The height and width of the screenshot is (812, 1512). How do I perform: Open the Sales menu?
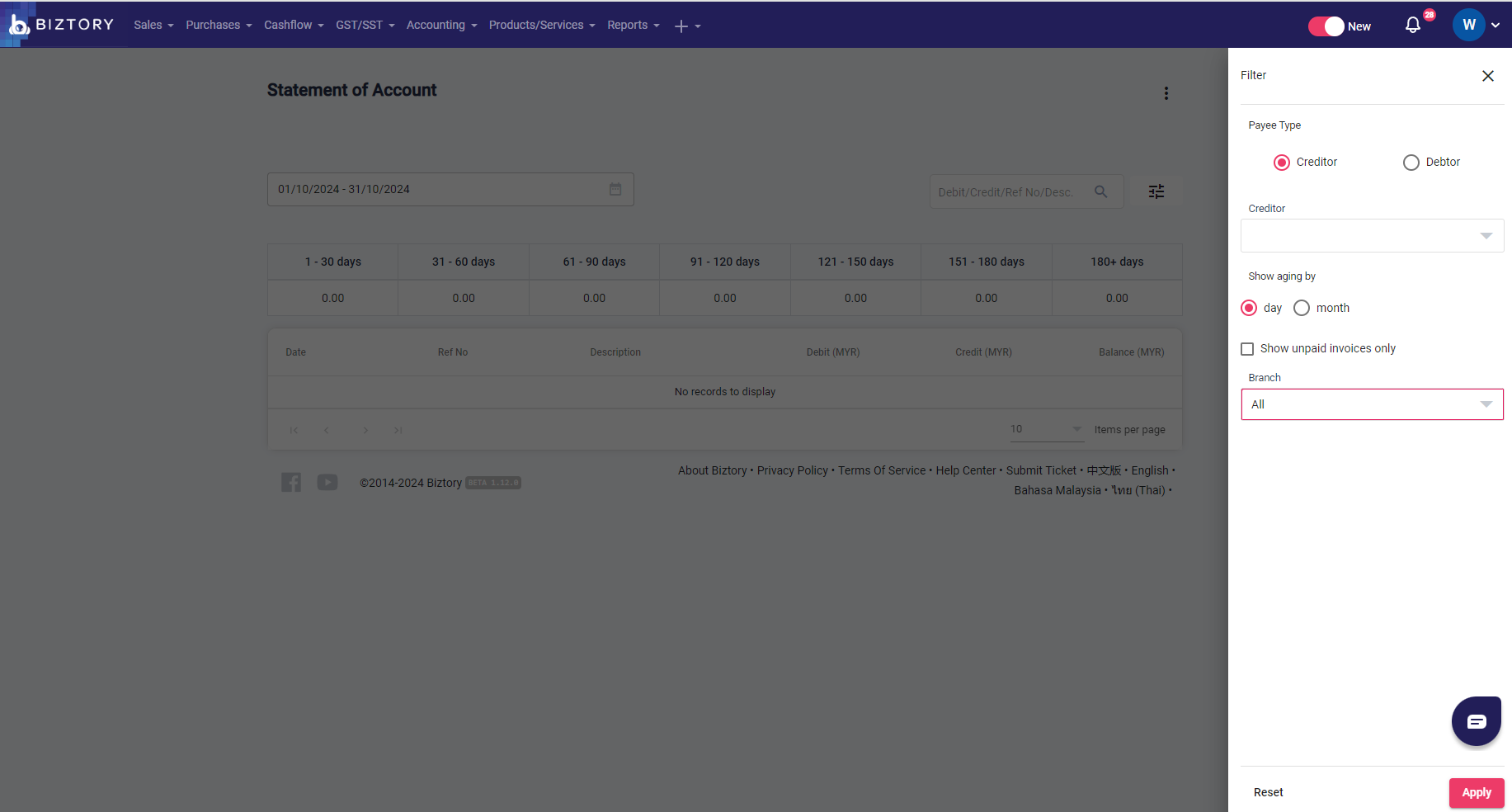153,25
